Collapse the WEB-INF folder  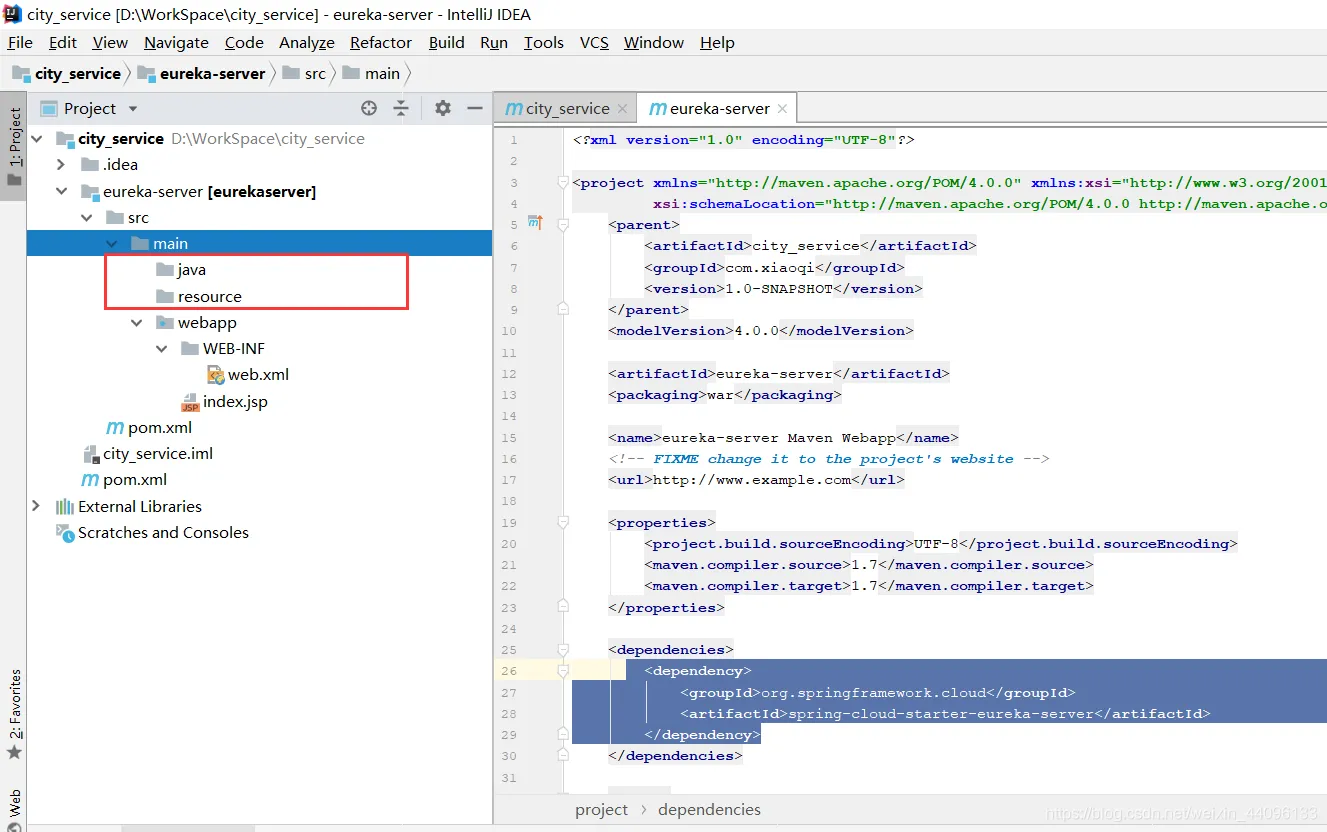pos(162,348)
